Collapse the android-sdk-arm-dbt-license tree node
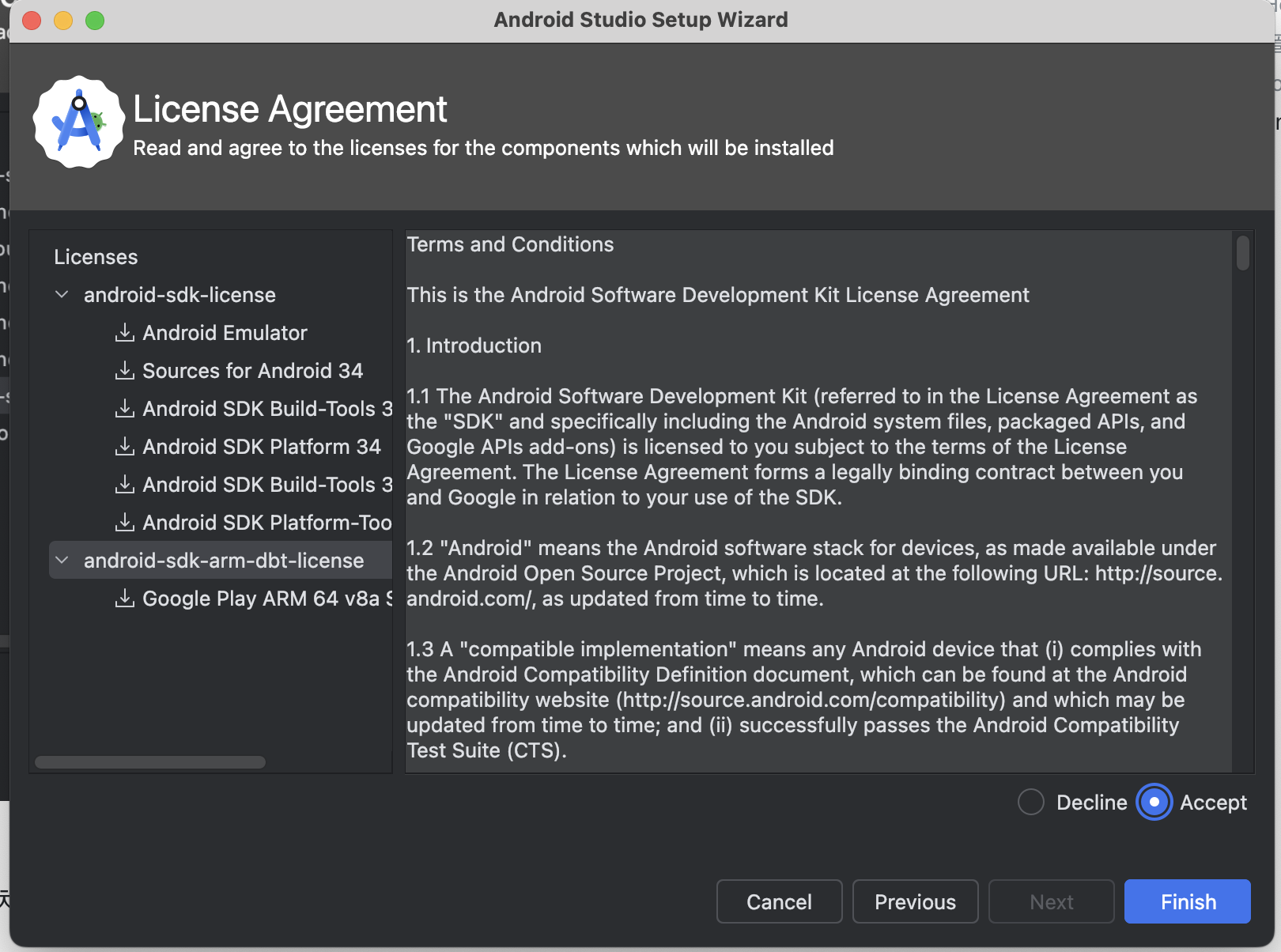The image size is (1281, 952). tap(62, 561)
